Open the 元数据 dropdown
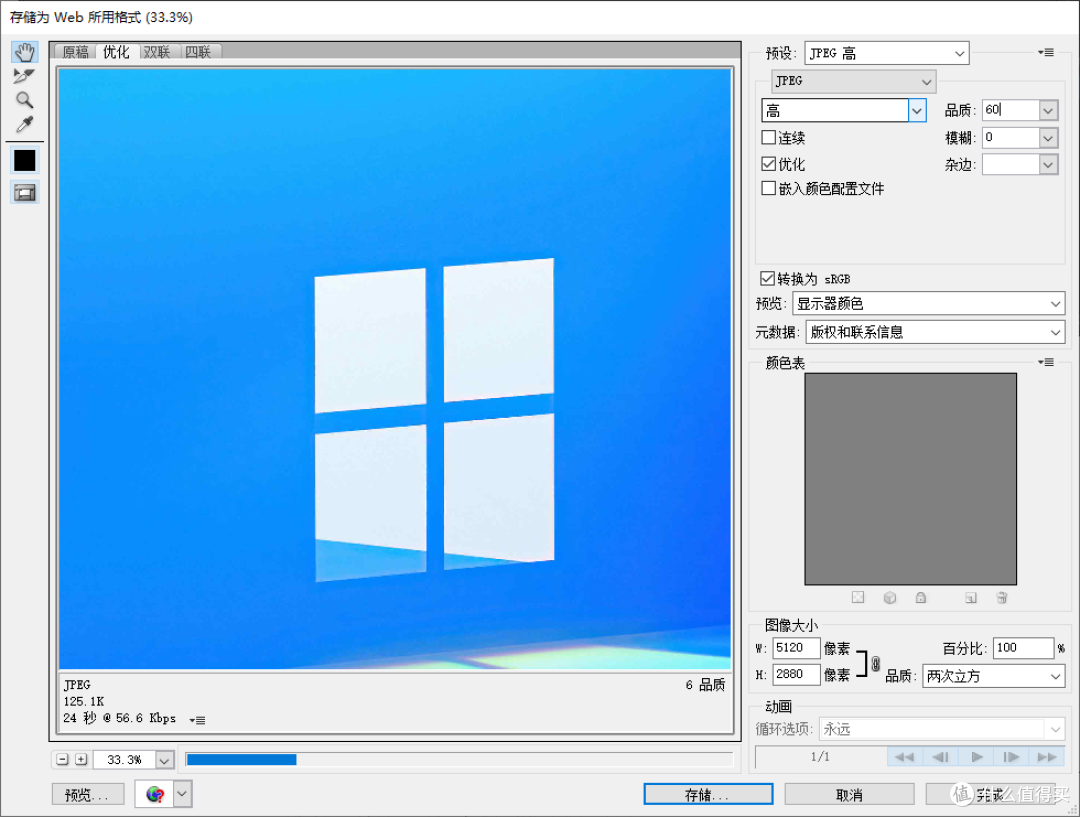Viewport: 1080px width, 817px height. (x=935, y=333)
